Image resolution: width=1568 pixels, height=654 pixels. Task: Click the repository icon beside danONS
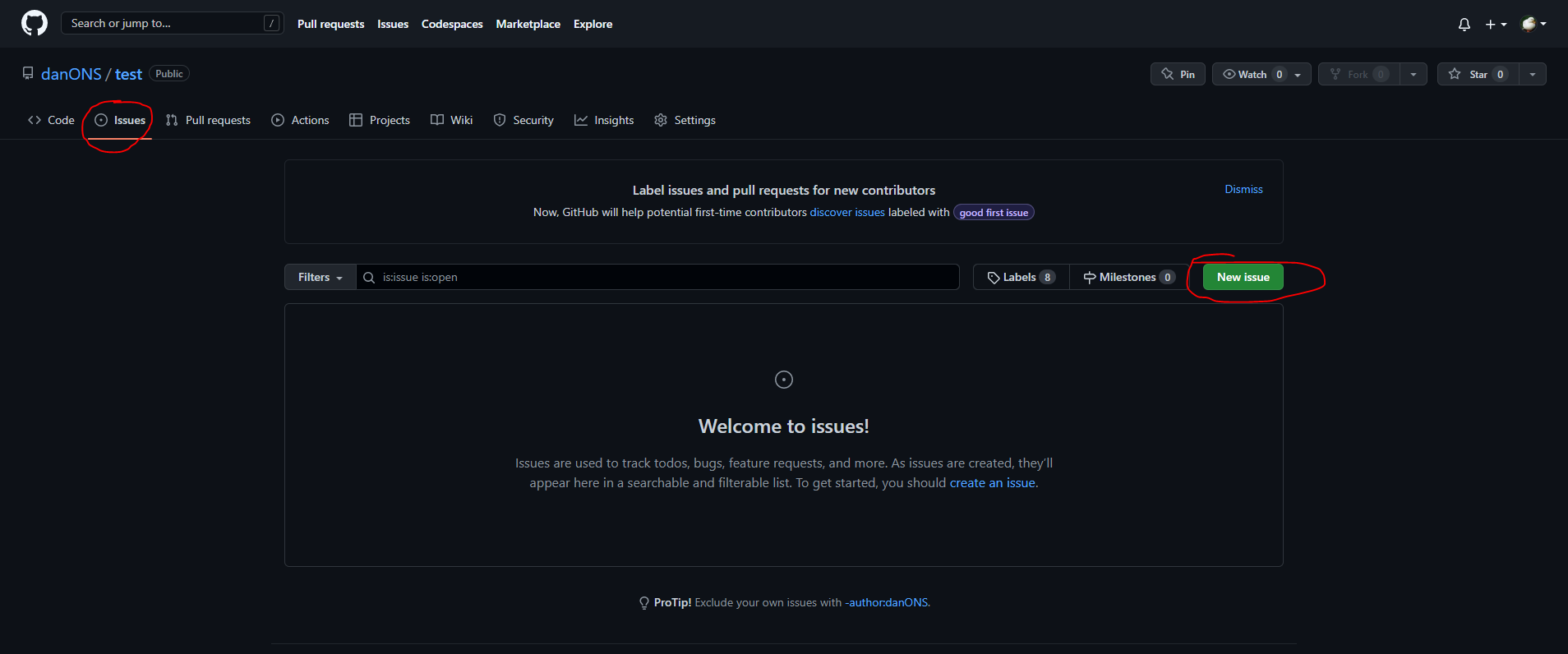[28, 73]
